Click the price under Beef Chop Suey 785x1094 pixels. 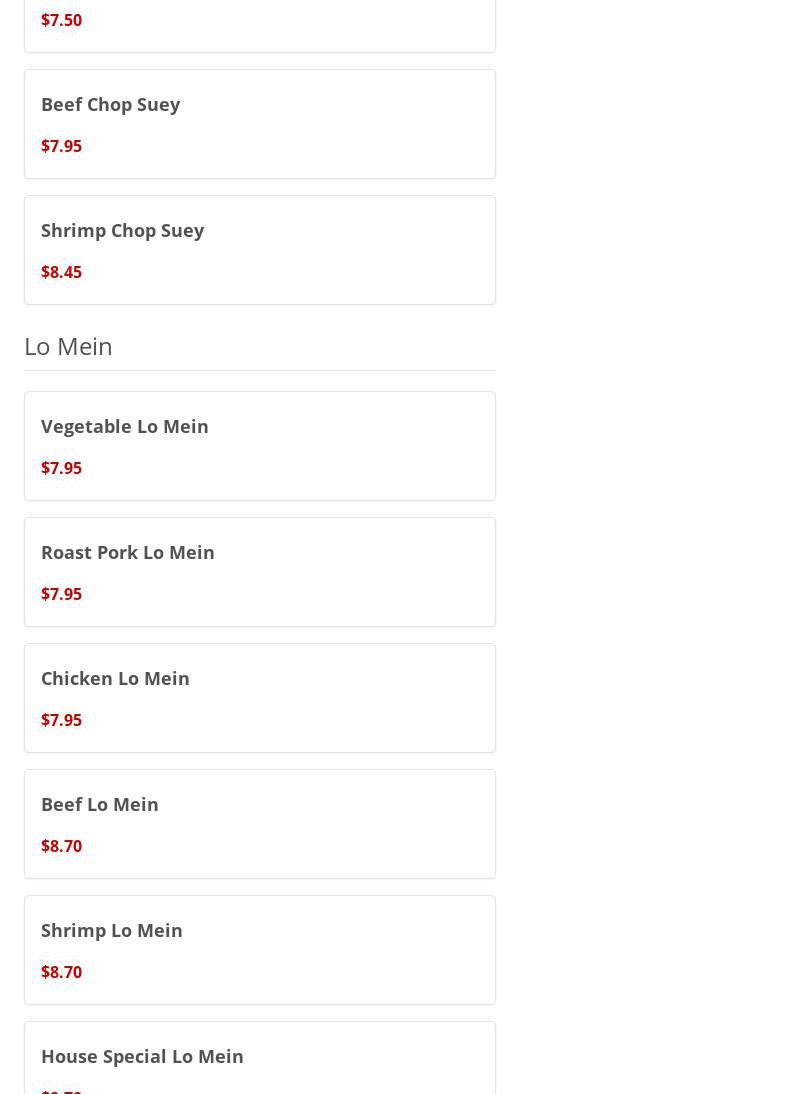(x=61, y=146)
